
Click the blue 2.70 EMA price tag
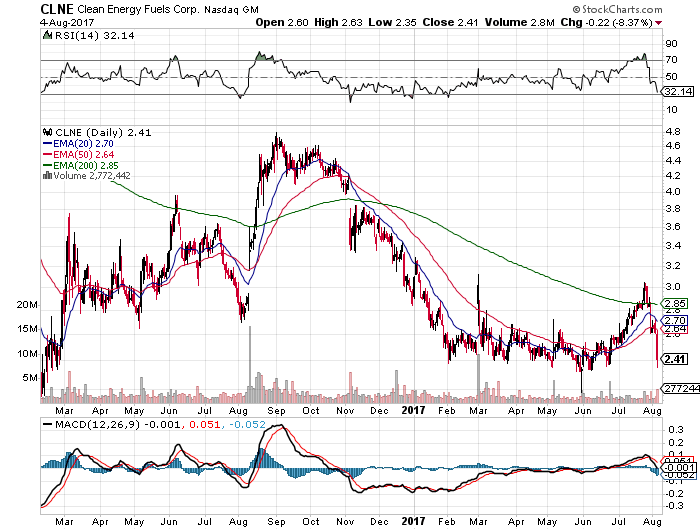click(675, 320)
